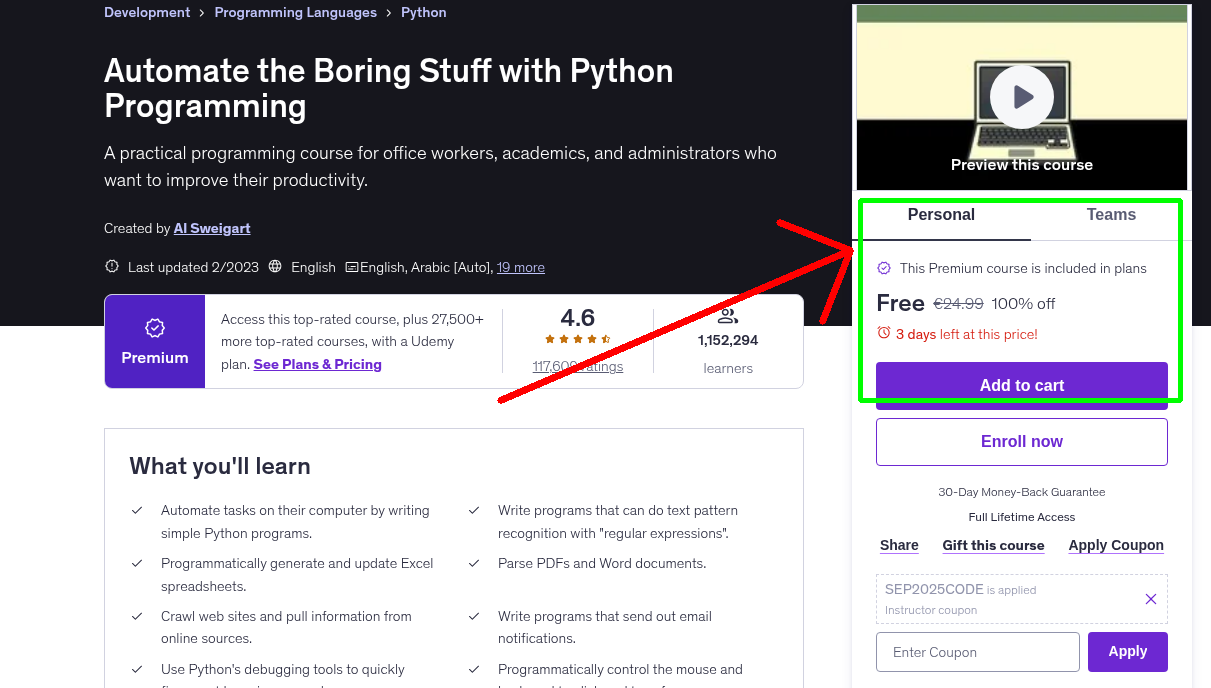Screen dimensions: 1211x688
Task: Click the checkmark beside Automate tasks item
Action: 137,510
